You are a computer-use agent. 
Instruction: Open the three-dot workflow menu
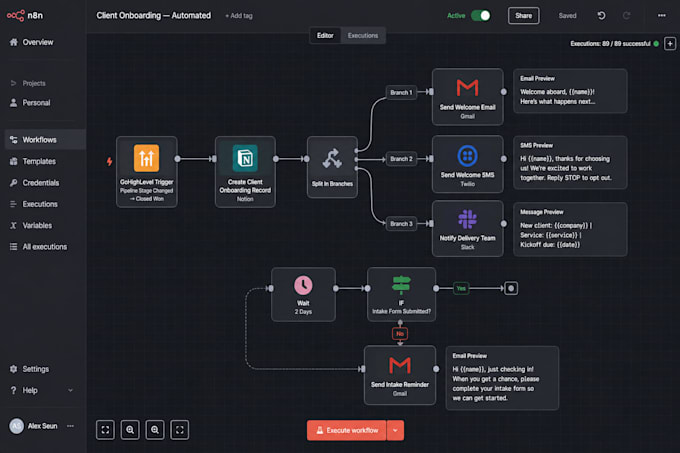[x=661, y=16]
